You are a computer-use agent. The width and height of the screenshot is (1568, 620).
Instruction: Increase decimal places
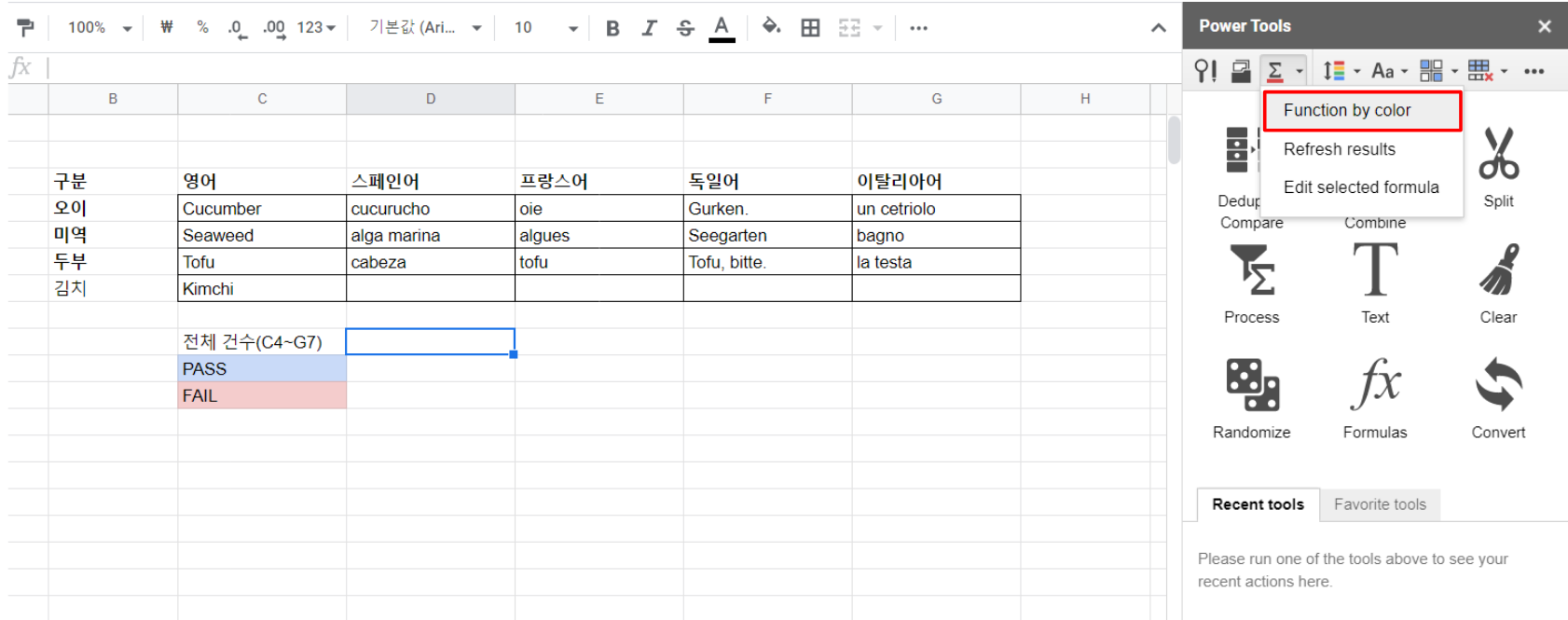pyautogui.click(x=273, y=28)
